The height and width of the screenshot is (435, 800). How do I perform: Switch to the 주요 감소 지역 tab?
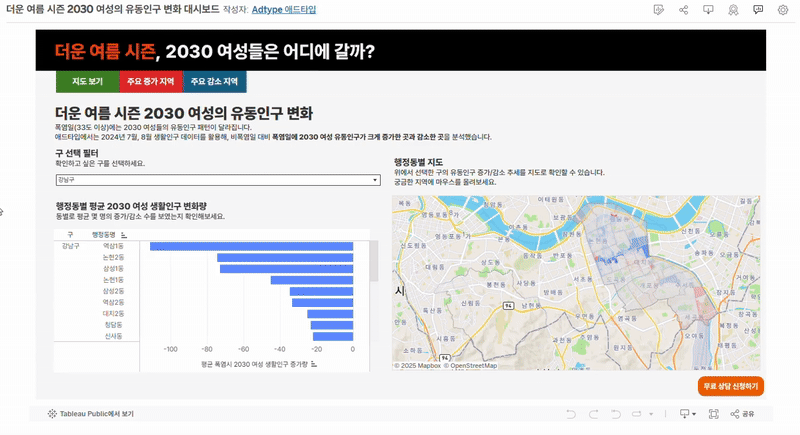pos(214,82)
